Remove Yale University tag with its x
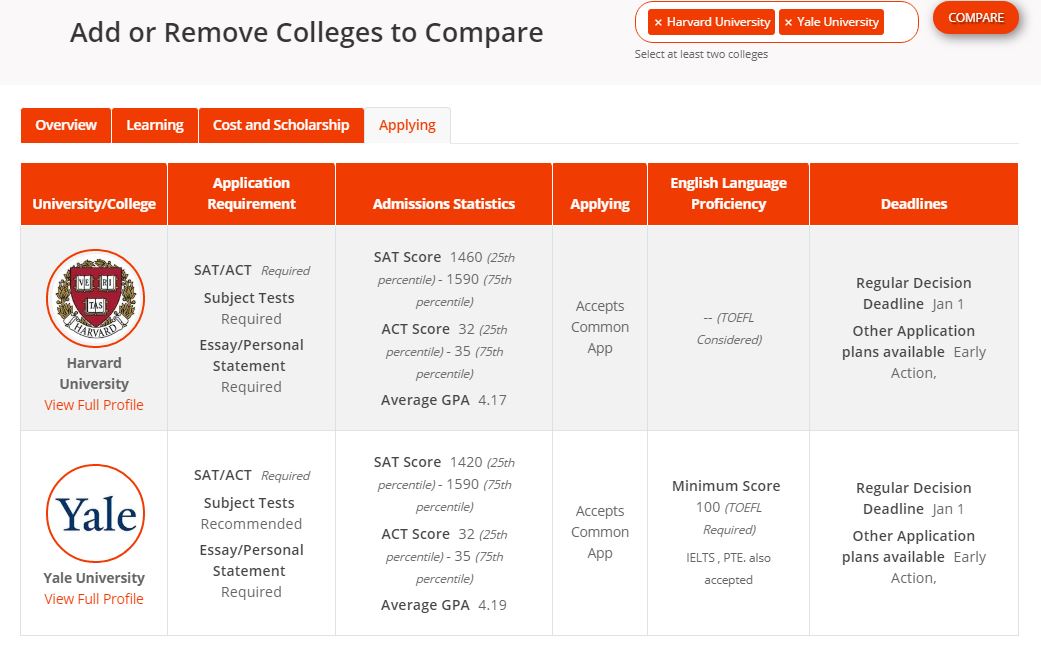 click(788, 22)
